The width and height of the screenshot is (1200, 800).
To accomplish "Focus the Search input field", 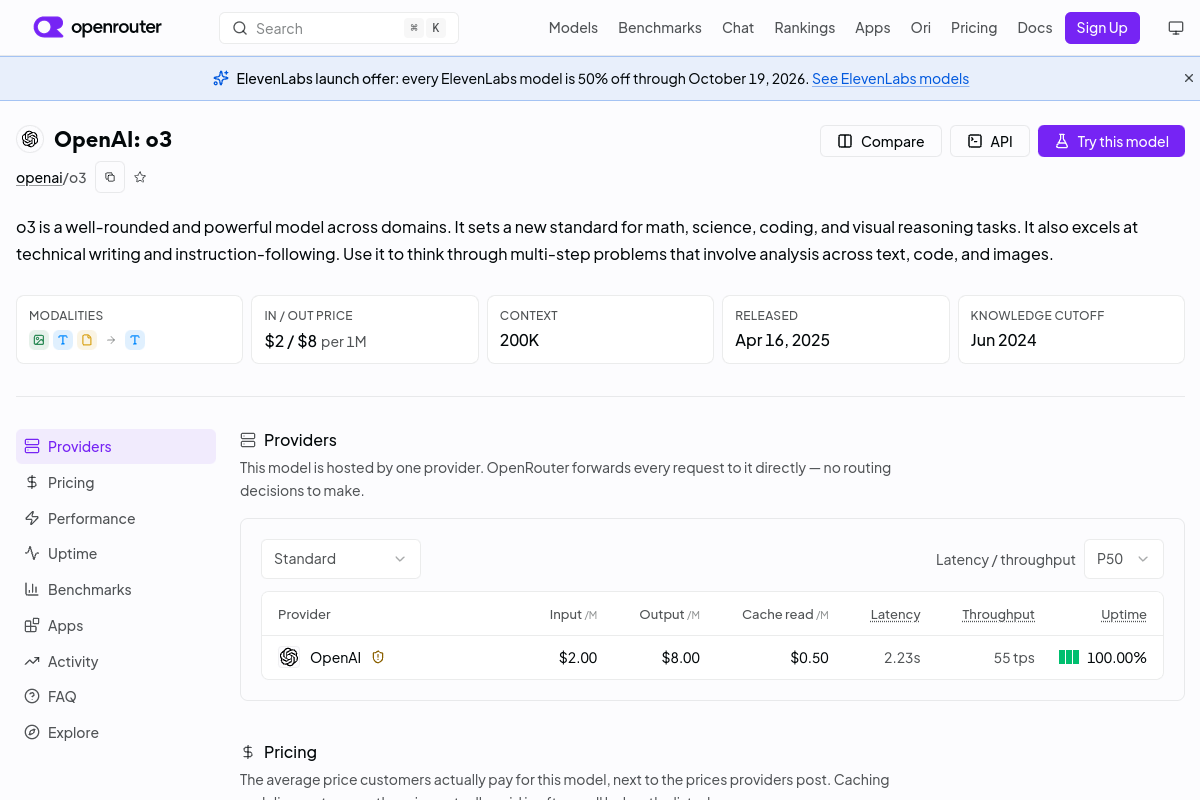I will pos(339,28).
